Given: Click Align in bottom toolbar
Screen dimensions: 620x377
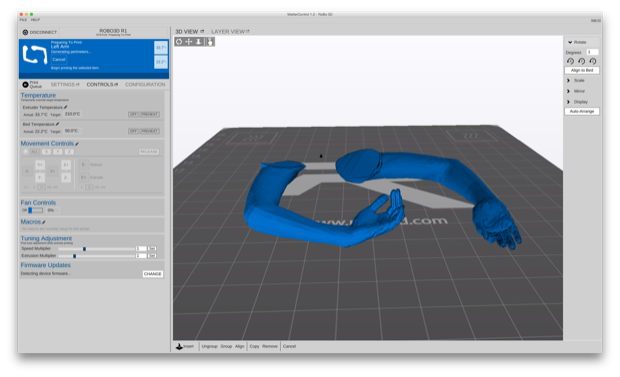Looking at the screenshot, I should 240,347.
